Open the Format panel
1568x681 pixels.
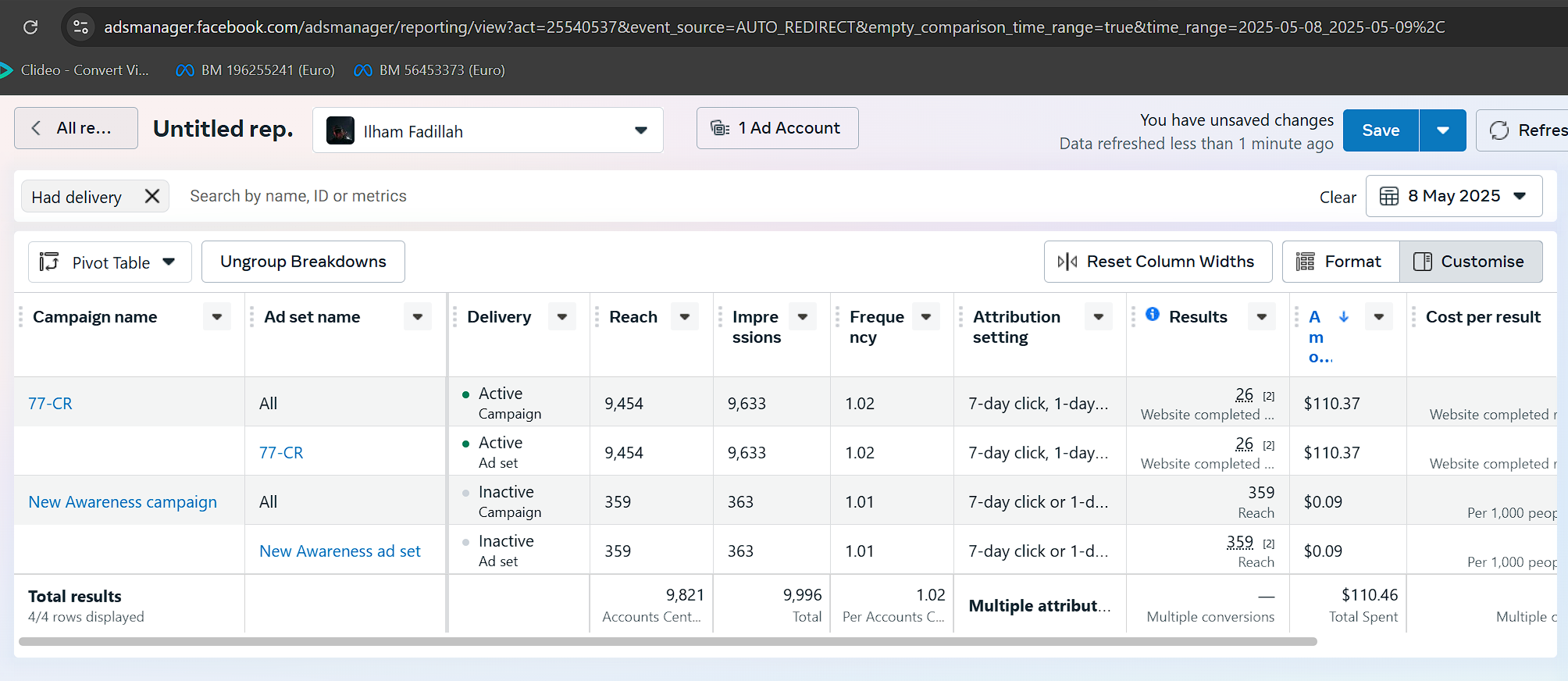[1340, 262]
